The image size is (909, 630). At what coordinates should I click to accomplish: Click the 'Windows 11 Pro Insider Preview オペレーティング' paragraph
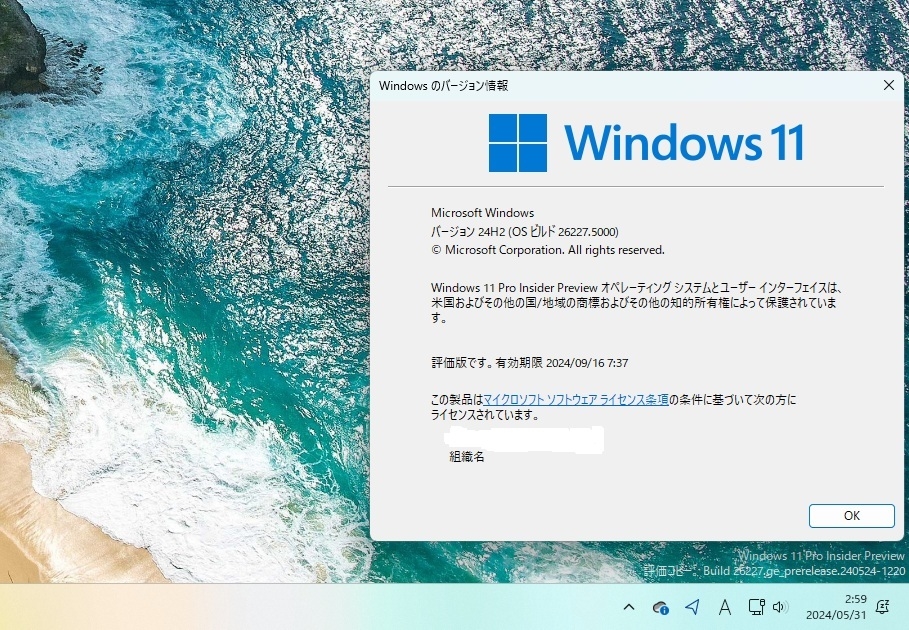[x=636, y=303]
